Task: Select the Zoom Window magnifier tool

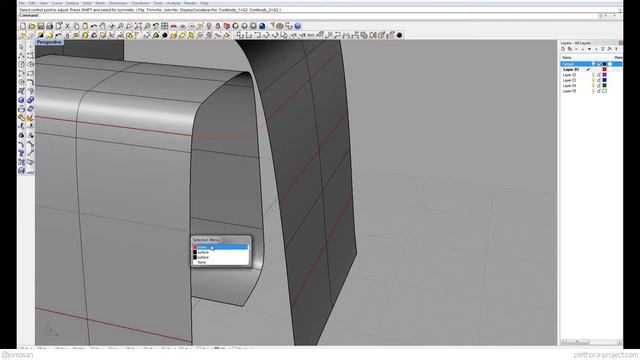Action: [130, 26]
